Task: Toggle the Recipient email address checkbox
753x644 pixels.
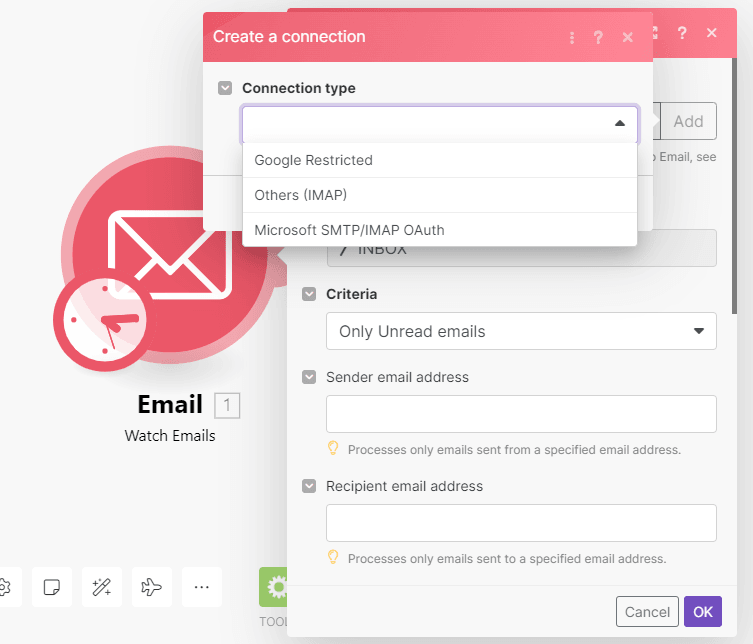Action: coord(309,486)
